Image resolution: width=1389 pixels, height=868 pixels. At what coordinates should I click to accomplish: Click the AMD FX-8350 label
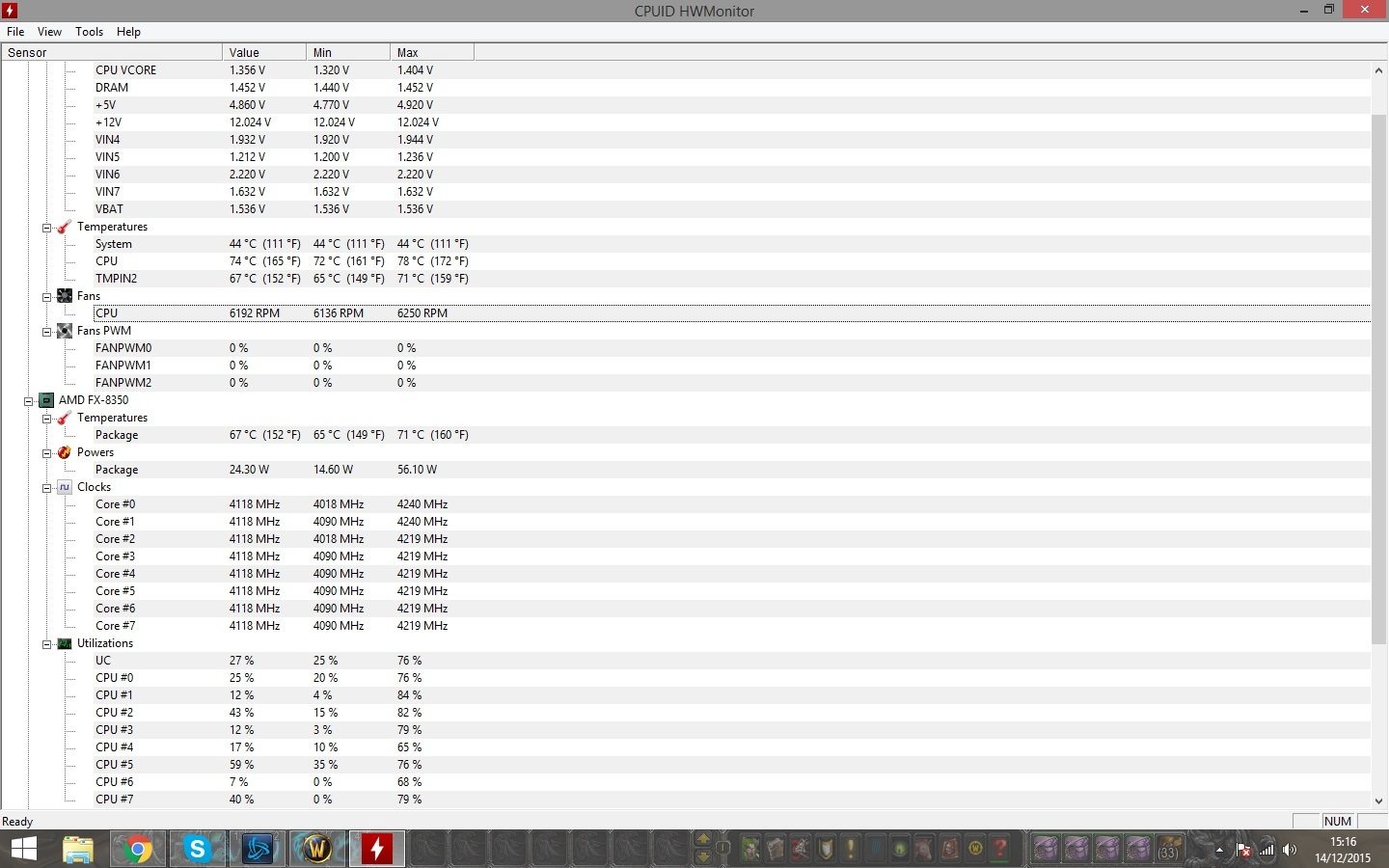(94, 400)
